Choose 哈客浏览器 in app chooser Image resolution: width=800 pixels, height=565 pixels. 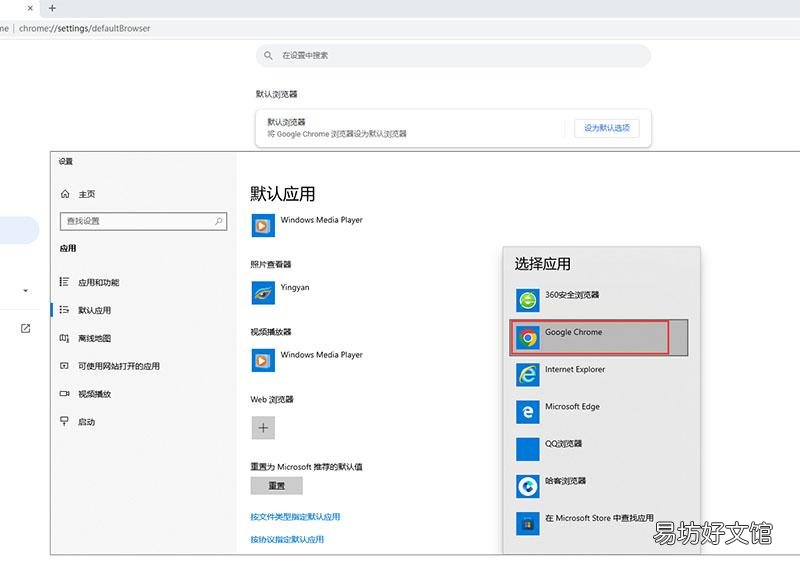coord(601,486)
